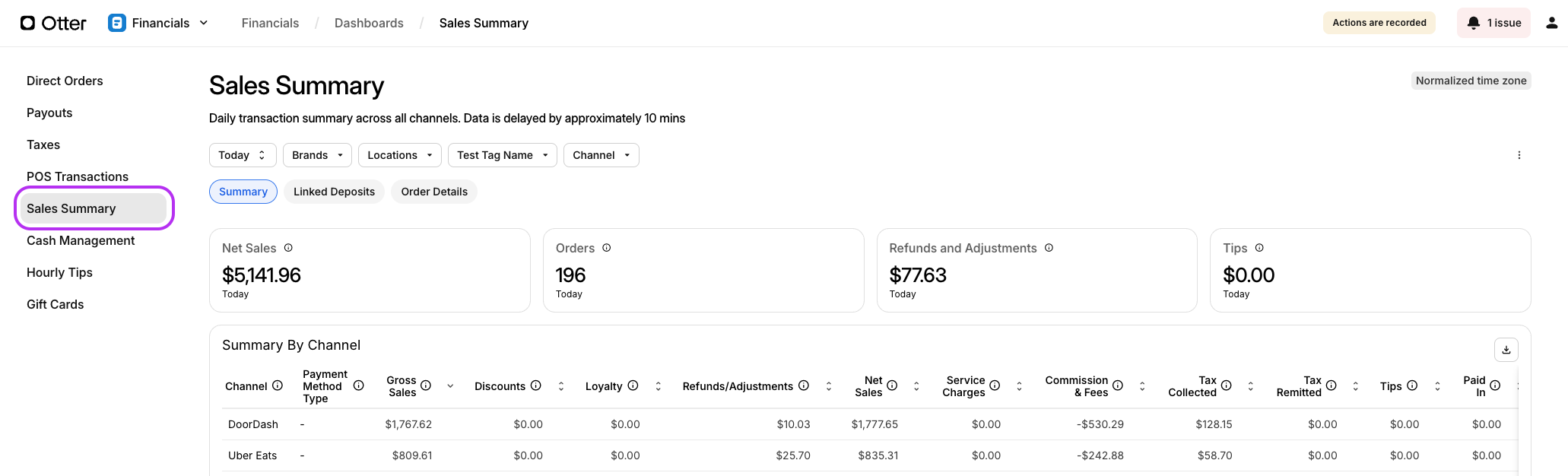Open the Locations filter dropdown
The image size is (1568, 476).
(x=400, y=155)
